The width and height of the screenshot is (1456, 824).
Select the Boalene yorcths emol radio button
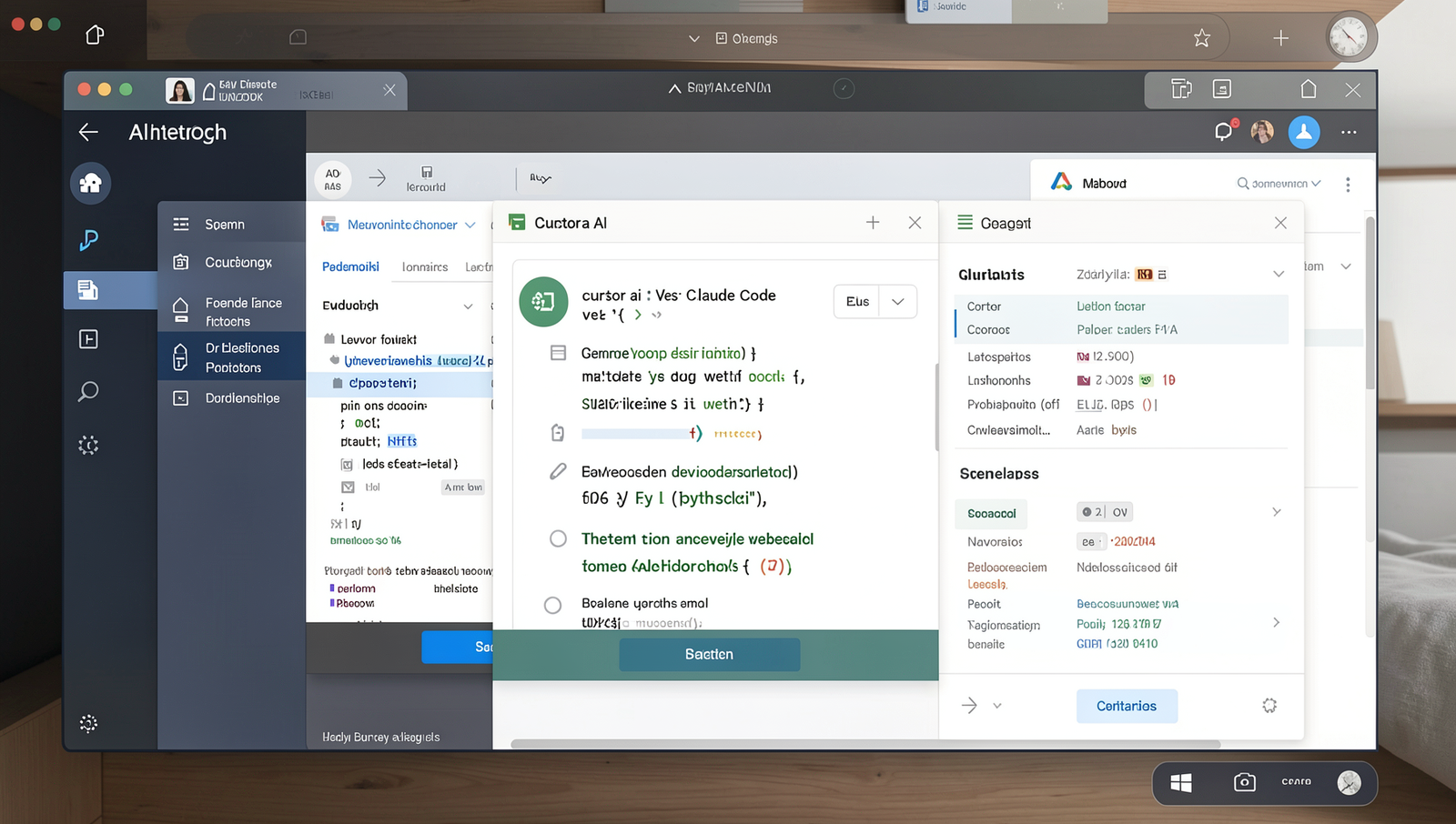click(x=552, y=606)
